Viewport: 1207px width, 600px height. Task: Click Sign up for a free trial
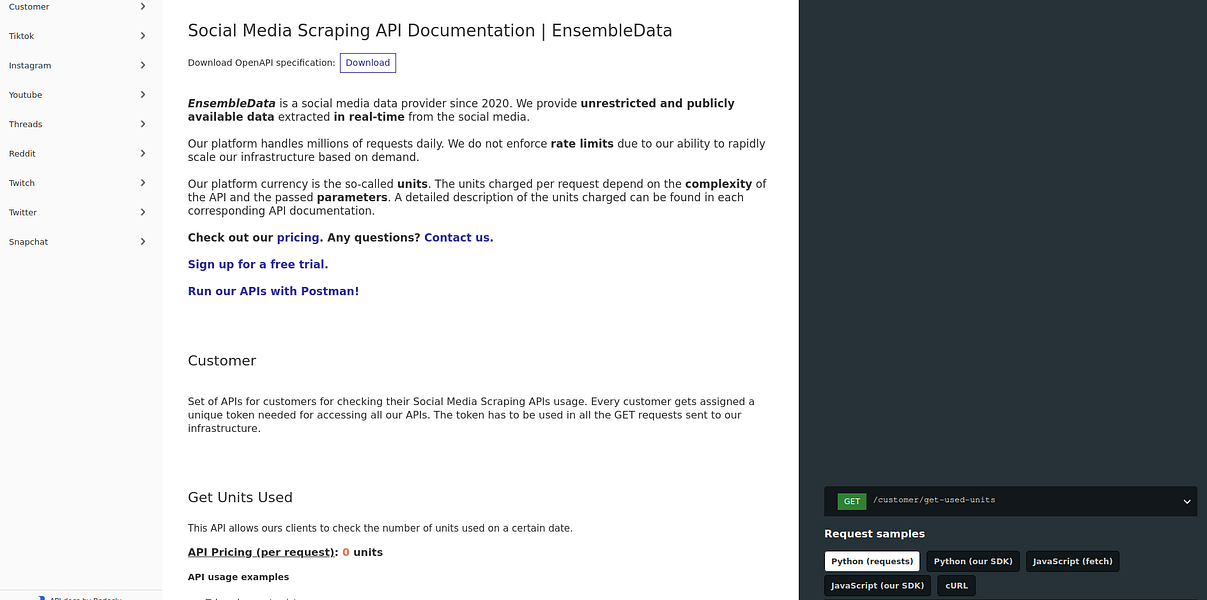point(258,265)
